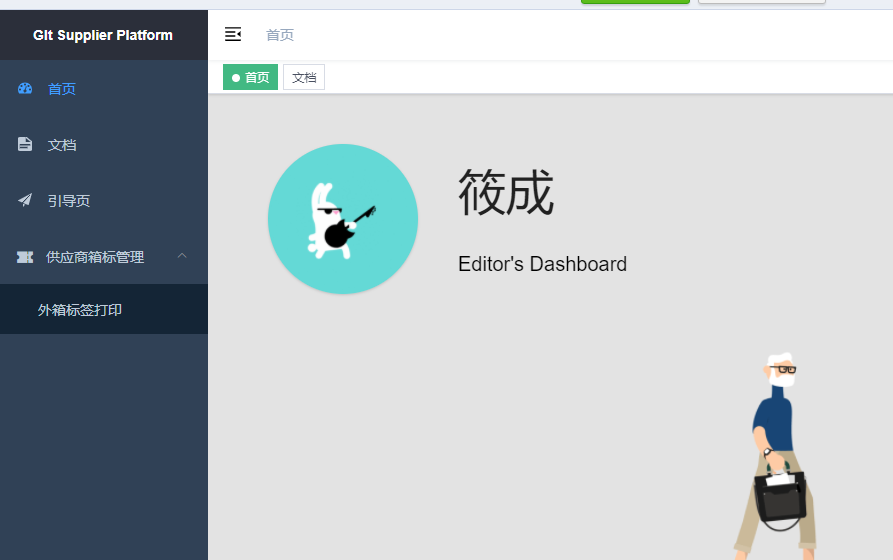
Task: Click the Editor's Dashboard text
Action: (x=542, y=264)
